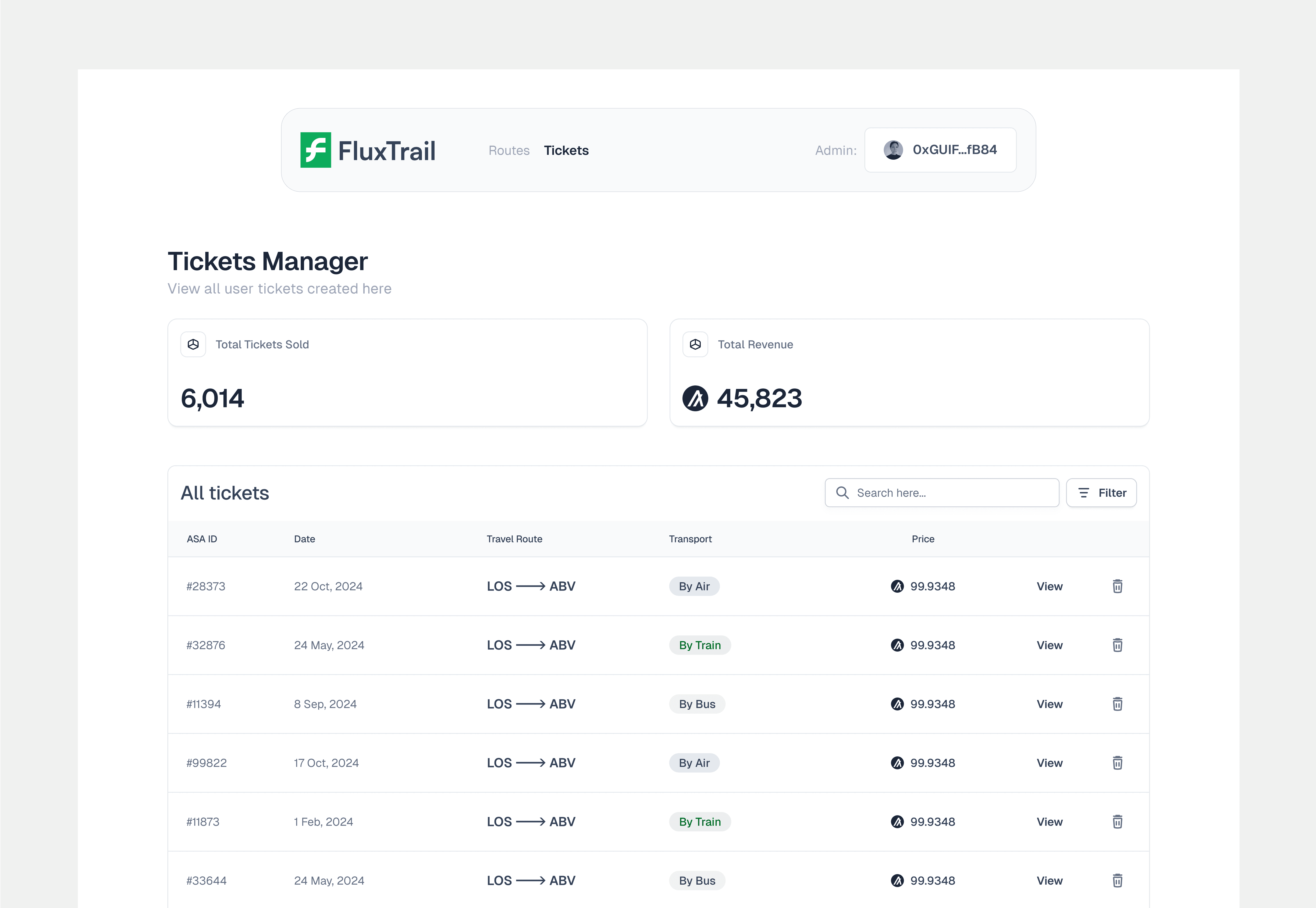Image resolution: width=1316 pixels, height=908 pixels.
Task: View details of ticket #28373
Action: coord(1049,586)
